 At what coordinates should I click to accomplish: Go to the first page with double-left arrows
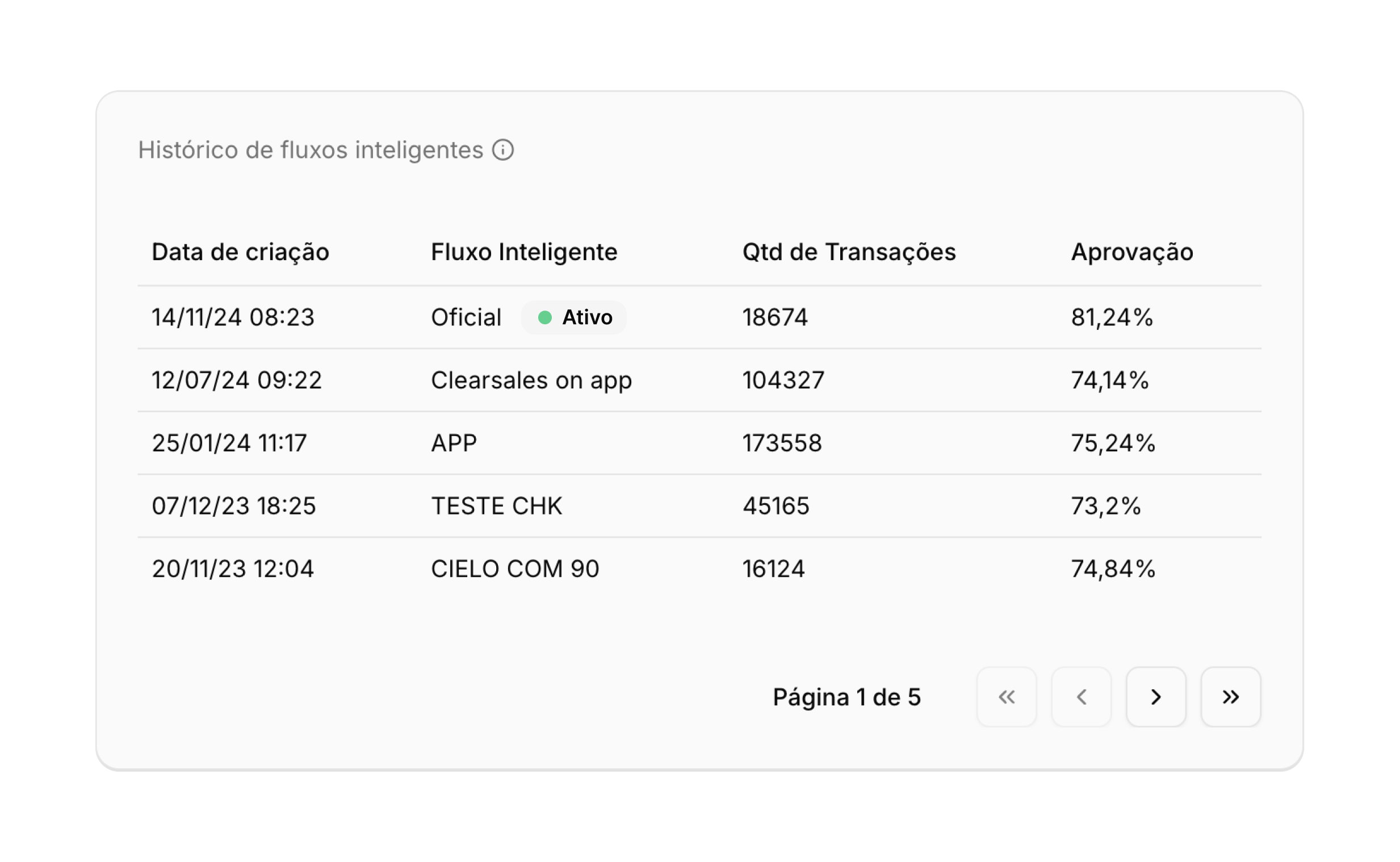tap(1006, 697)
